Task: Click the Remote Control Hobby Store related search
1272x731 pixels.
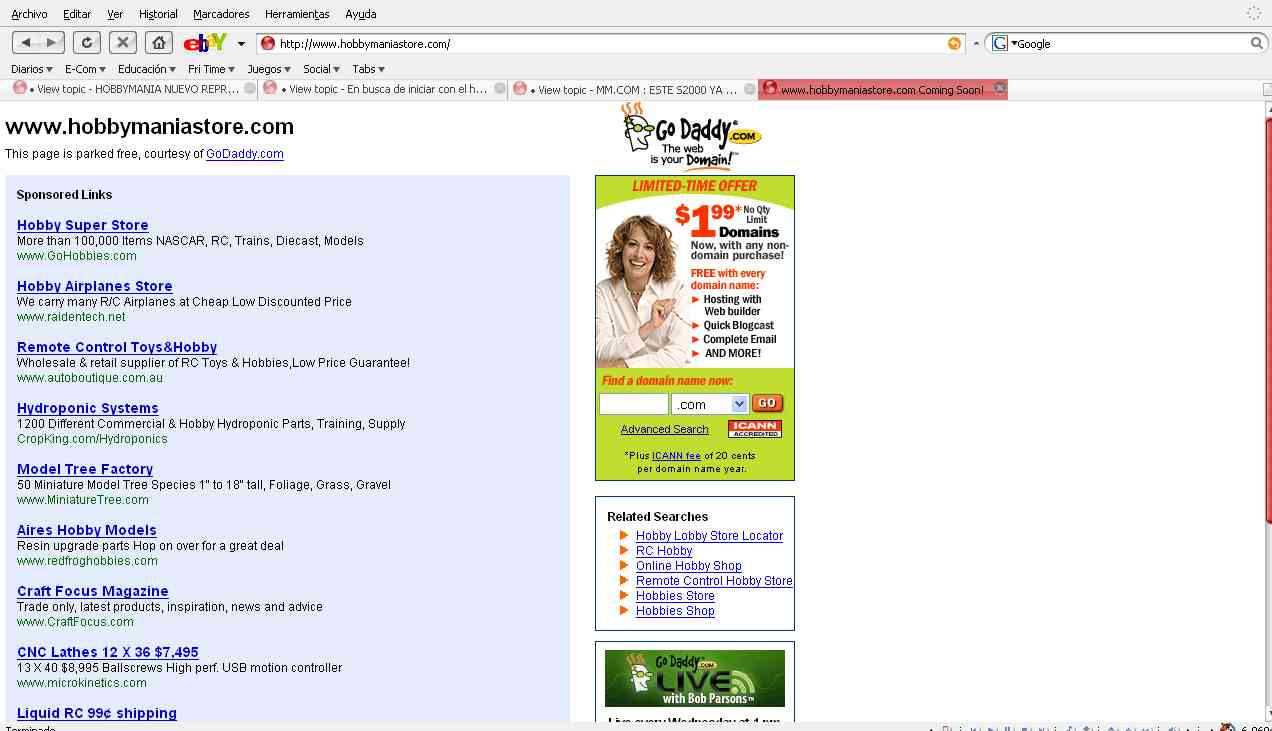Action: (x=714, y=581)
